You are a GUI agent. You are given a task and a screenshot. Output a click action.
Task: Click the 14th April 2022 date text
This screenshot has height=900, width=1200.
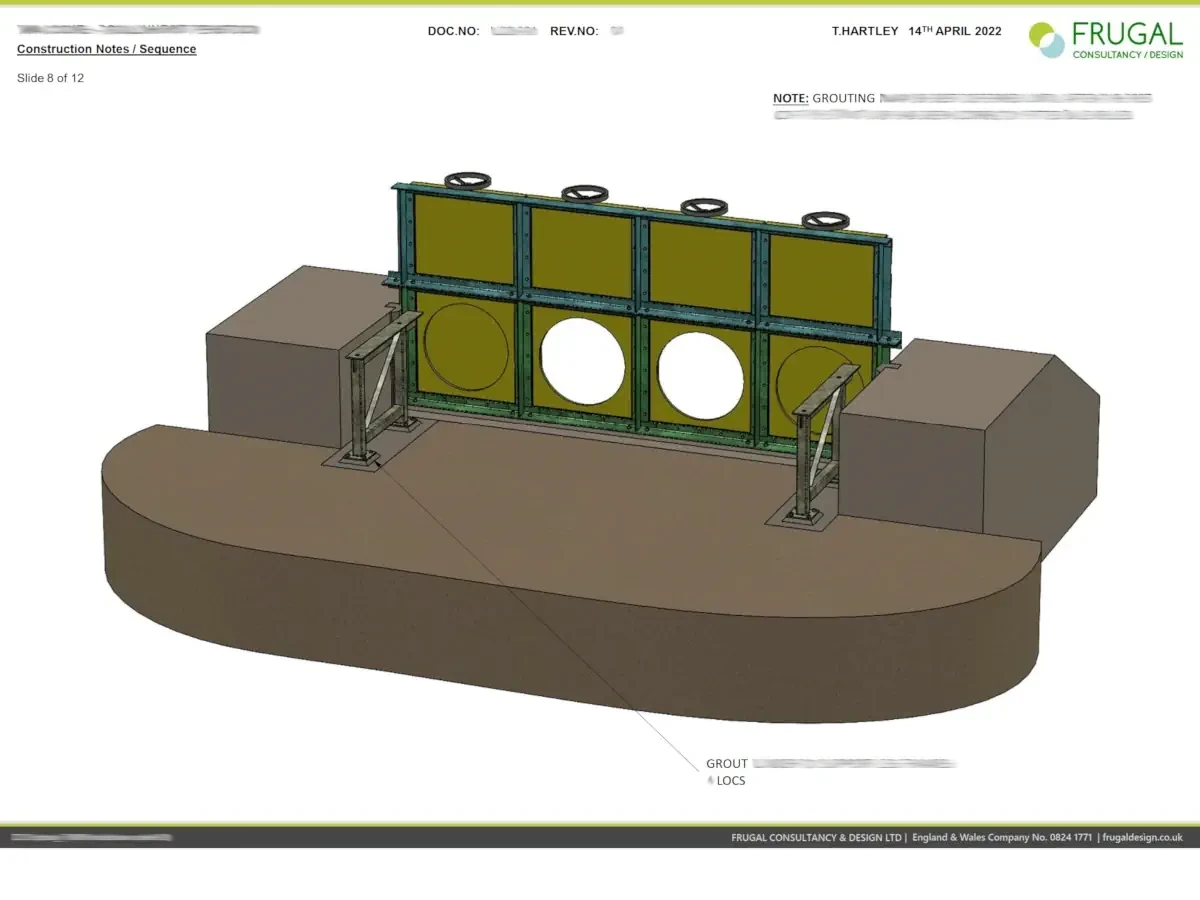tap(954, 31)
